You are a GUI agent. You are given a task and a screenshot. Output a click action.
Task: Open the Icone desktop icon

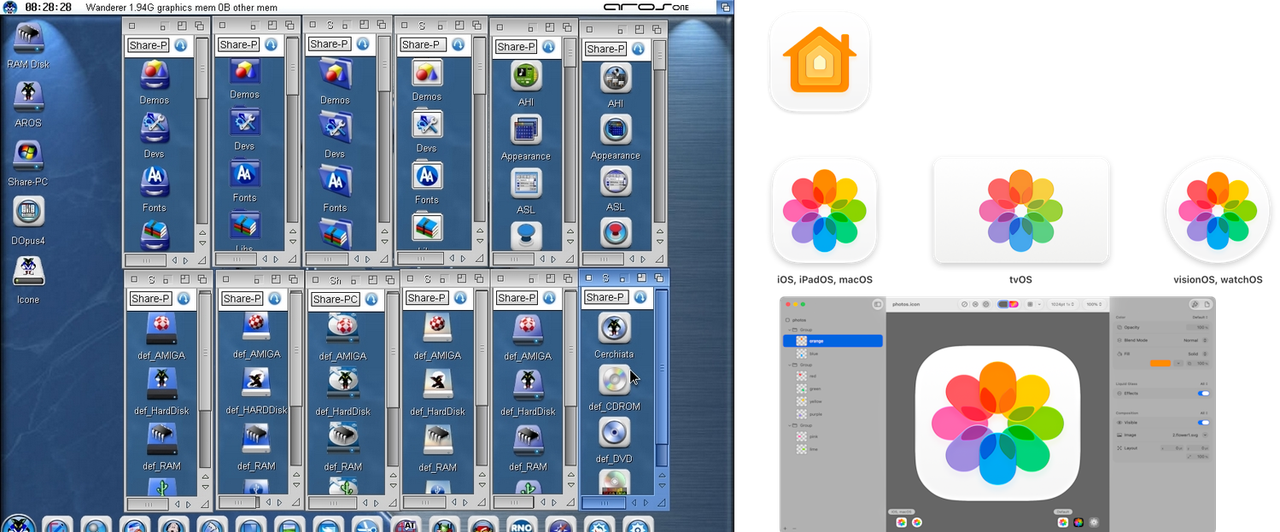pyautogui.click(x=28, y=271)
